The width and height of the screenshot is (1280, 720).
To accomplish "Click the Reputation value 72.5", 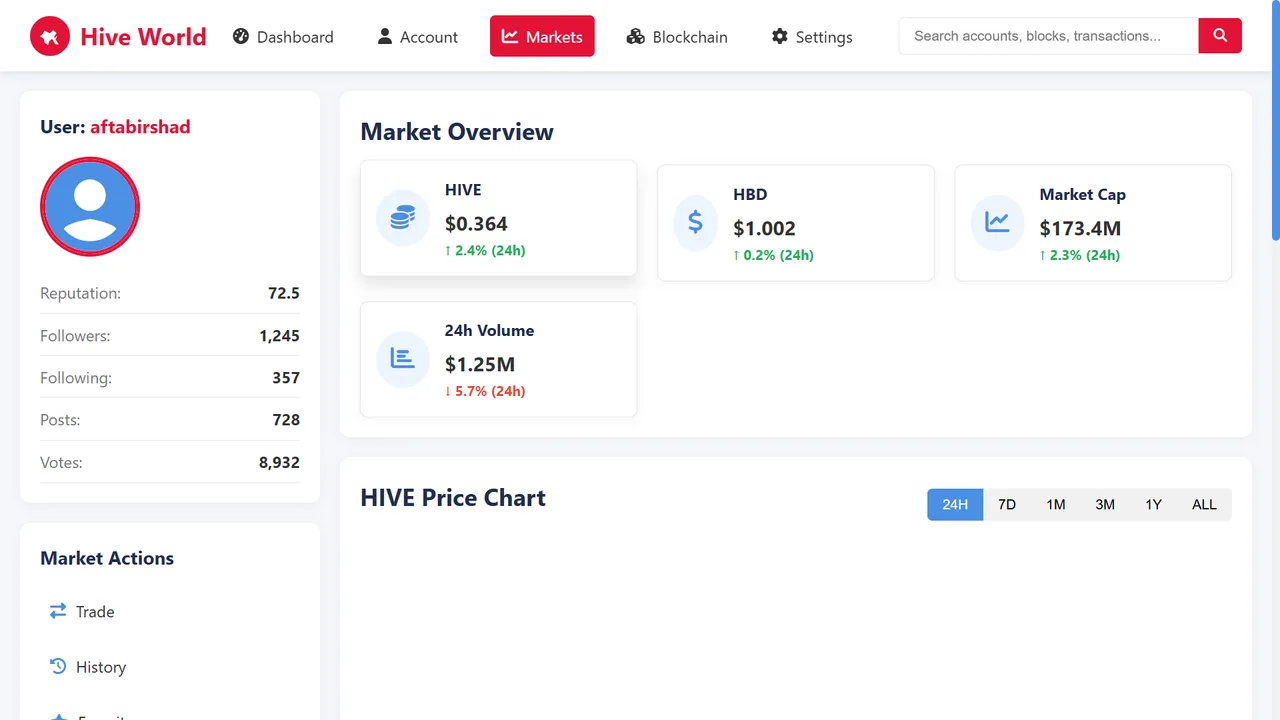I will pyautogui.click(x=284, y=293).
